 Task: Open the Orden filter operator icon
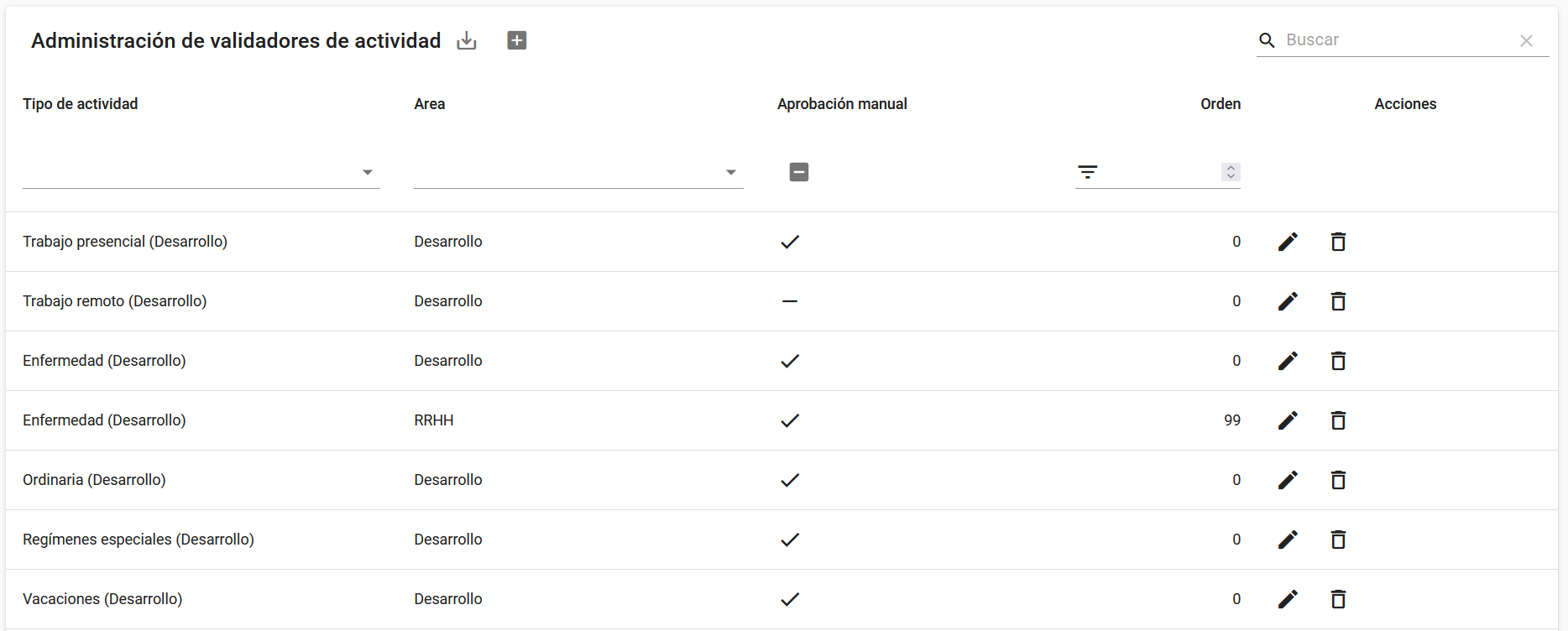1088,172
